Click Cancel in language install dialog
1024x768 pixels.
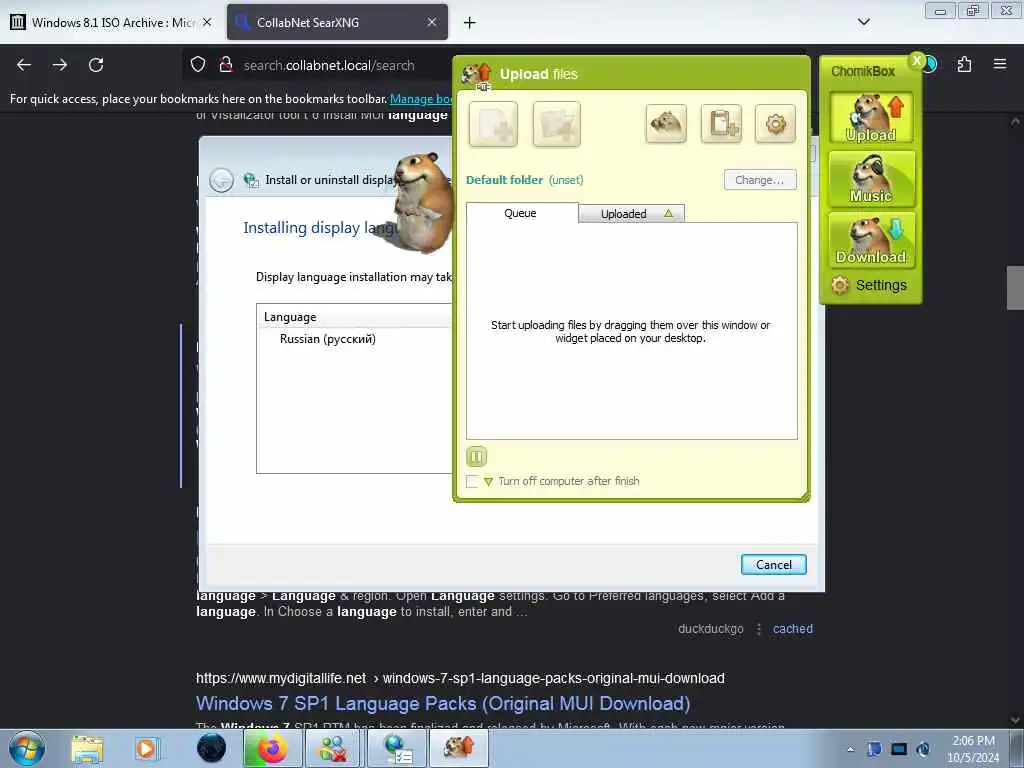pos(774,565)
